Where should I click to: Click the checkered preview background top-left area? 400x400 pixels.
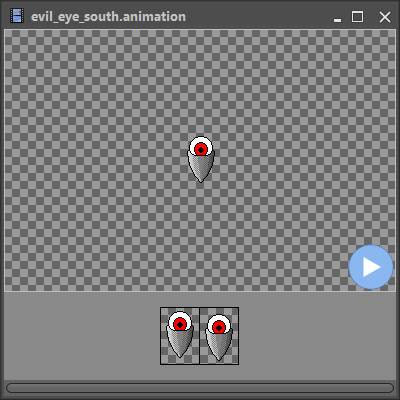[x=50, y=67]
